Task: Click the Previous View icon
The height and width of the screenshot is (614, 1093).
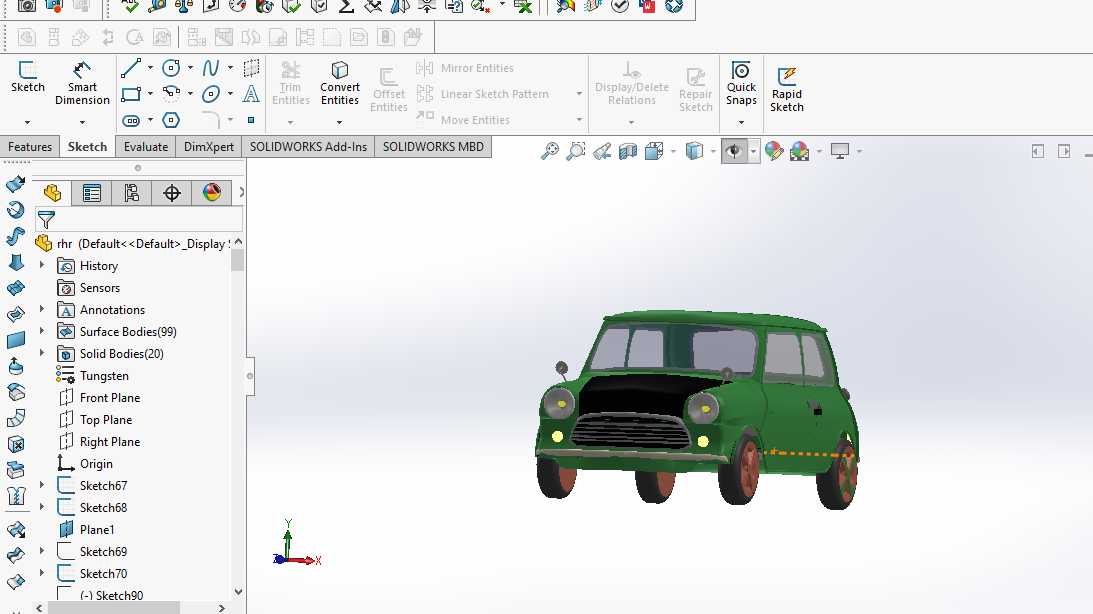Action: pos(602,151)
